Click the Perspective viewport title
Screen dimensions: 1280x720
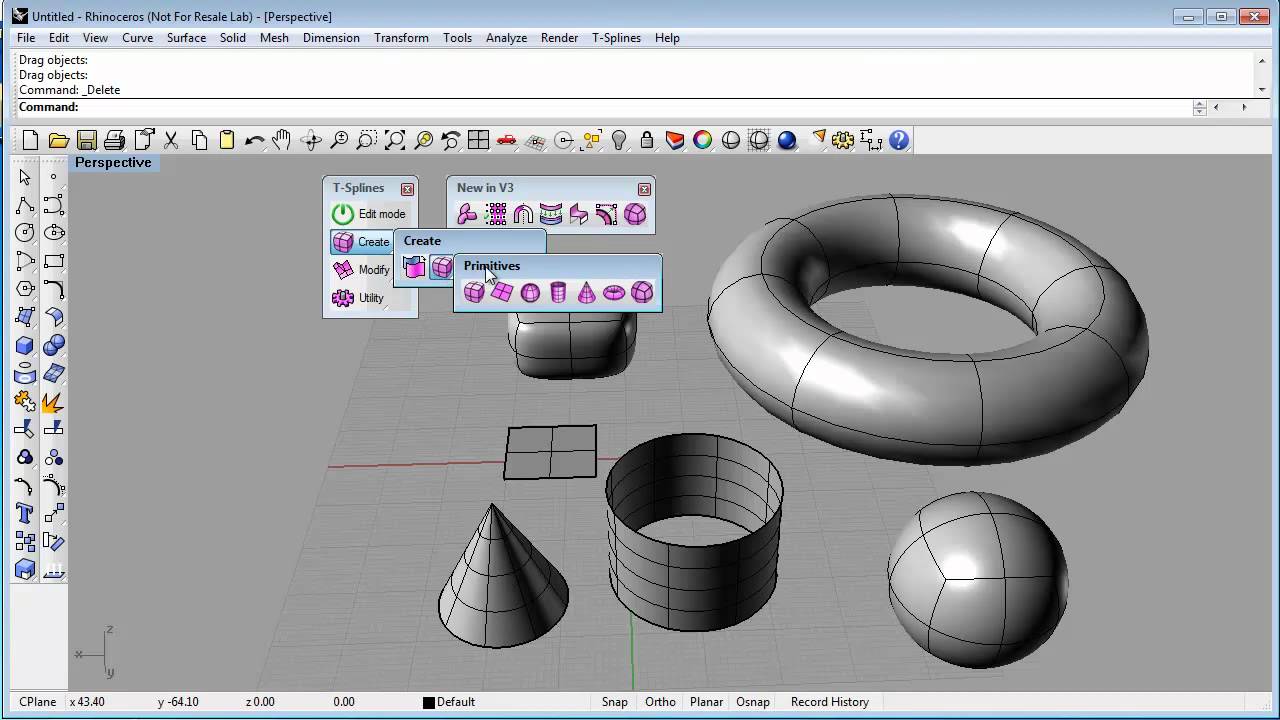113,163
